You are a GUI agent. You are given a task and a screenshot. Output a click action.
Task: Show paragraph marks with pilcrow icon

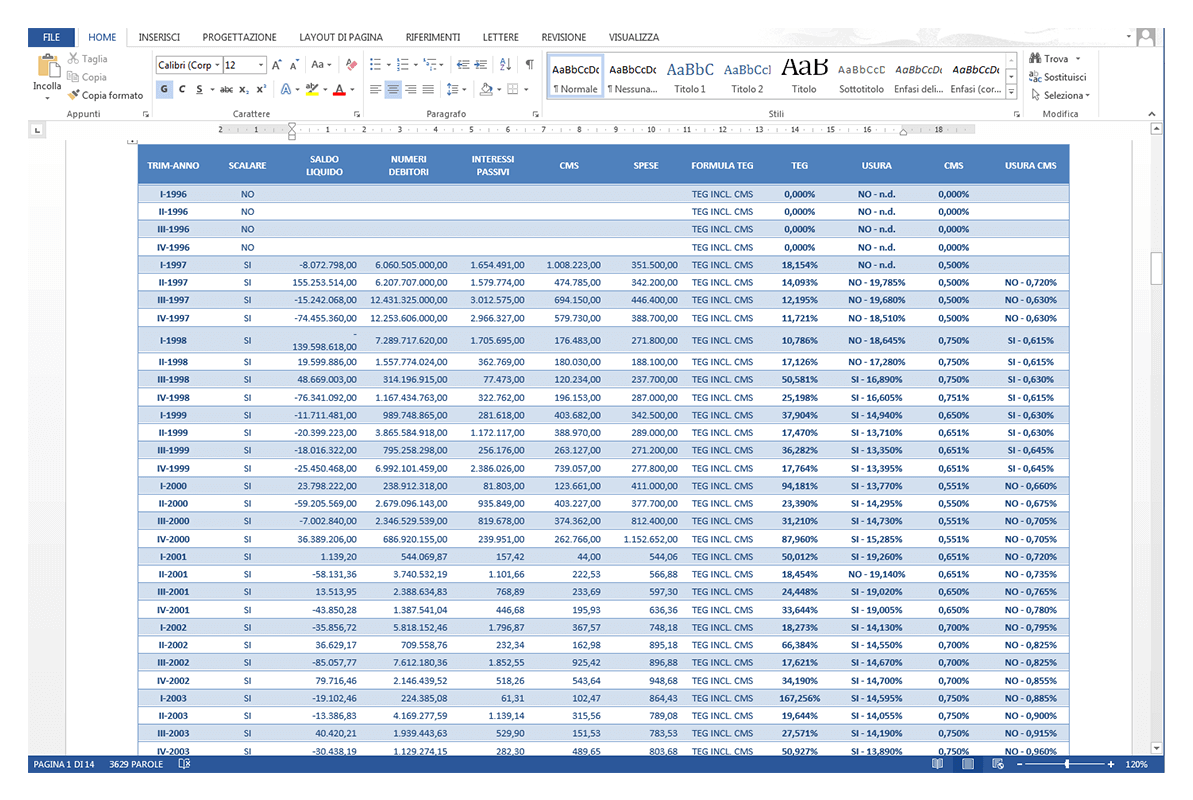(530, 65)
